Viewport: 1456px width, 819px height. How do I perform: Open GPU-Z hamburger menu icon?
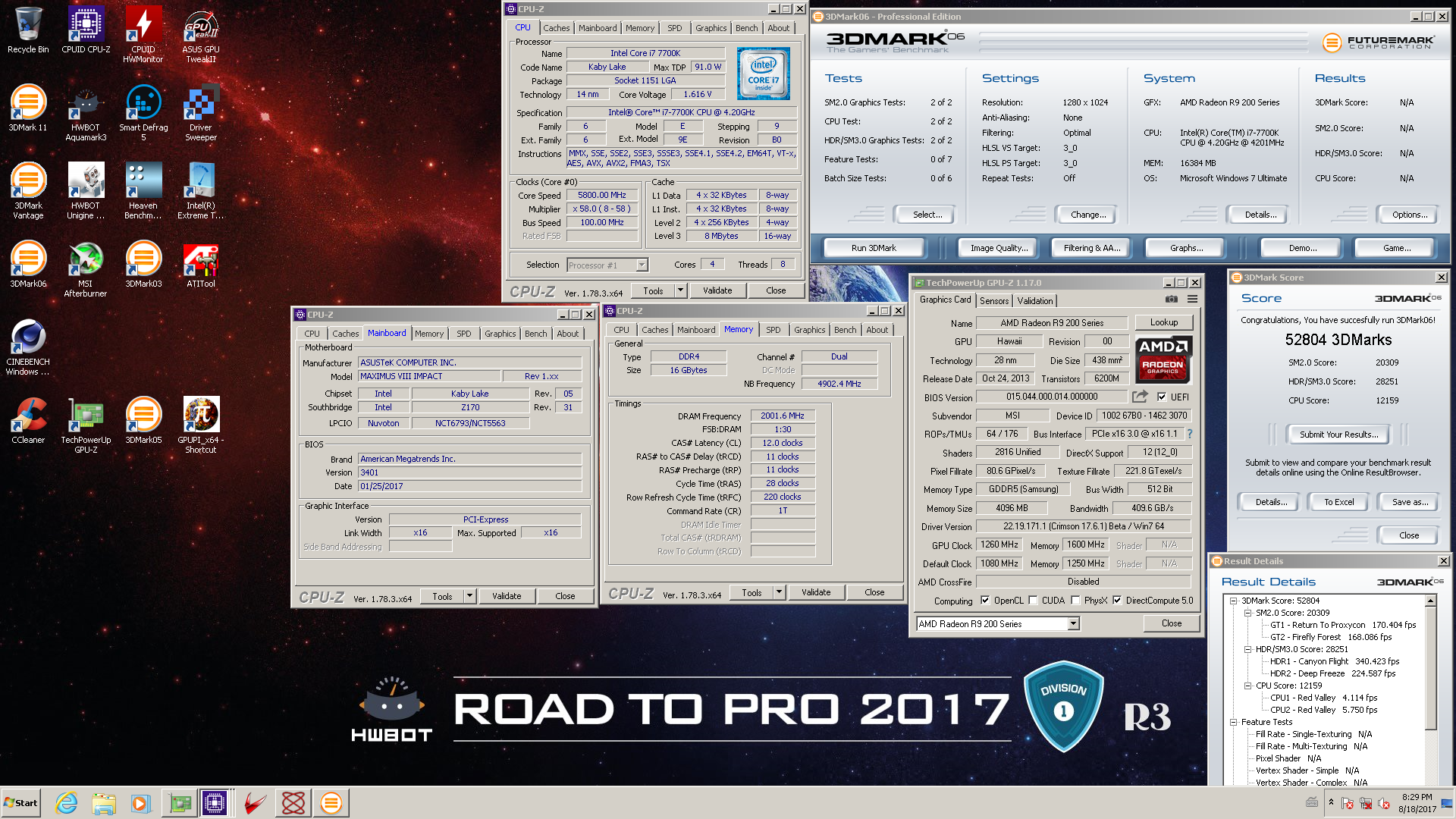[1192, 300]
